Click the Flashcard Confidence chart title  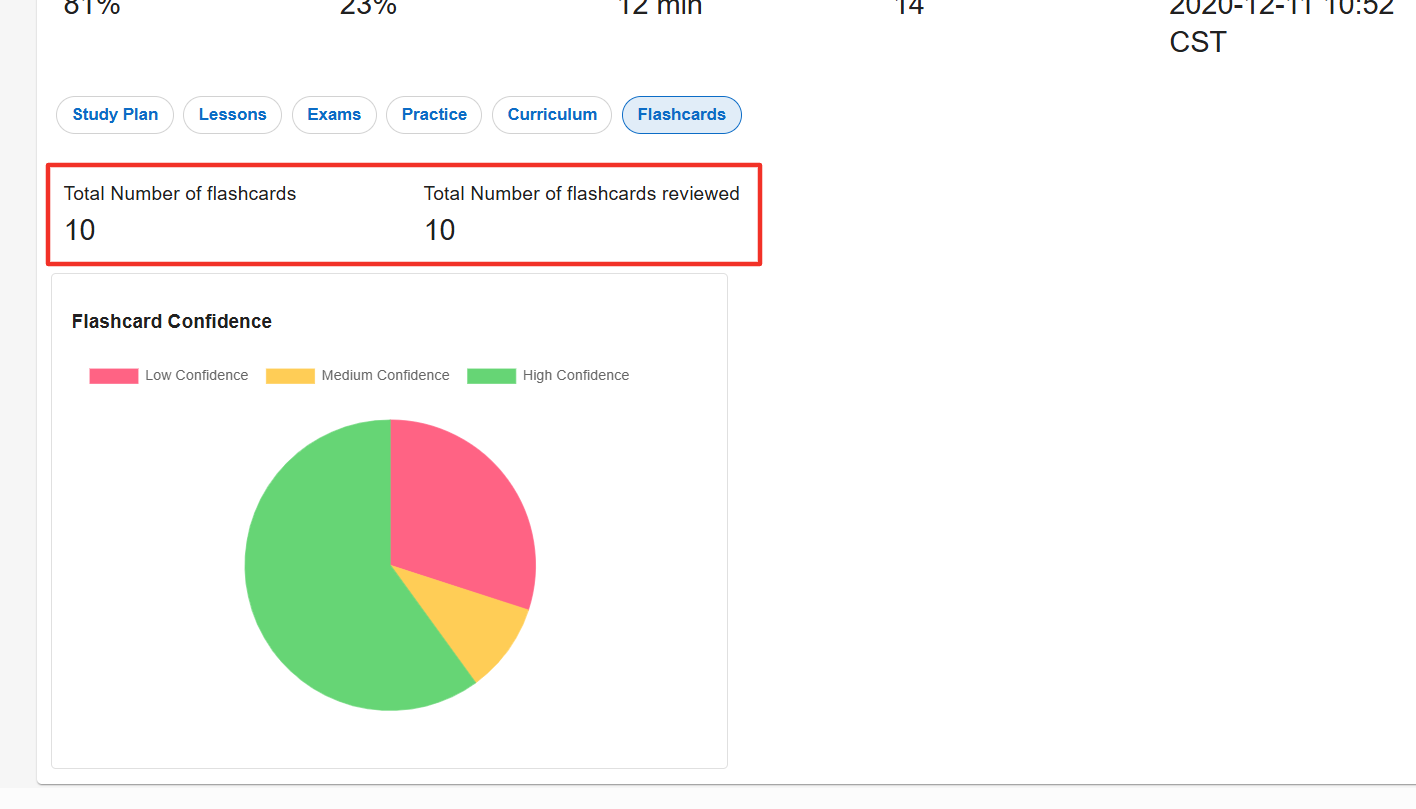[x=172, y=321]
